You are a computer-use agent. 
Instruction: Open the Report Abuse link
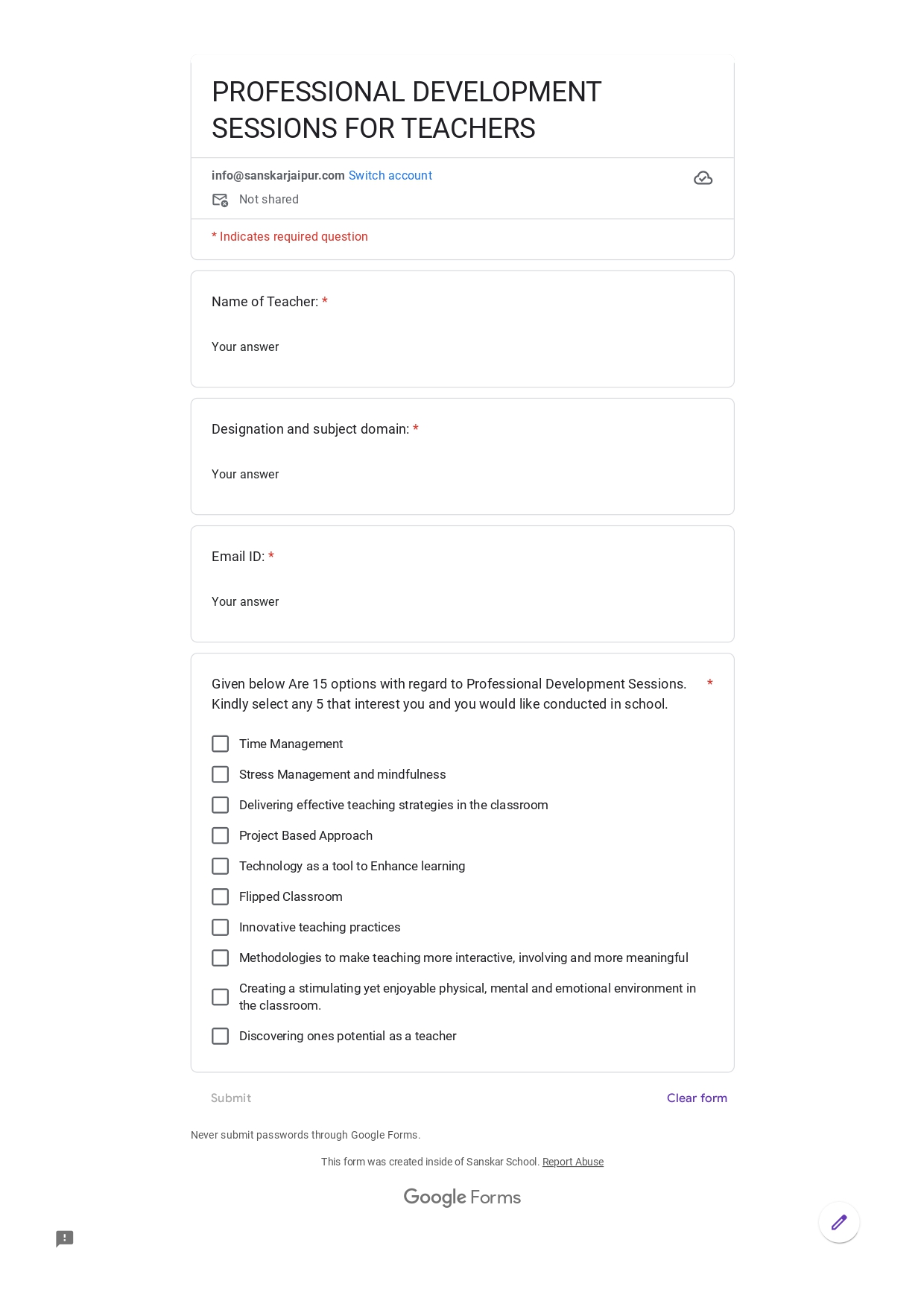pyautogui.click(x=573, y=1162)
